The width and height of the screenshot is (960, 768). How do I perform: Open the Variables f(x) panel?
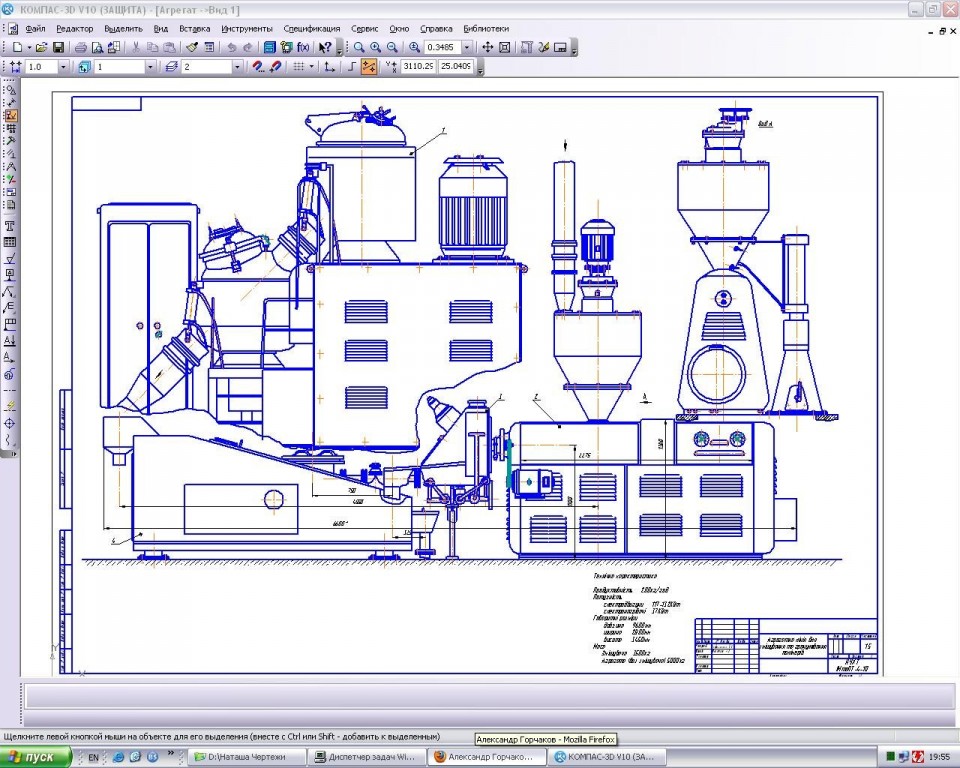[x=303, y=48]
